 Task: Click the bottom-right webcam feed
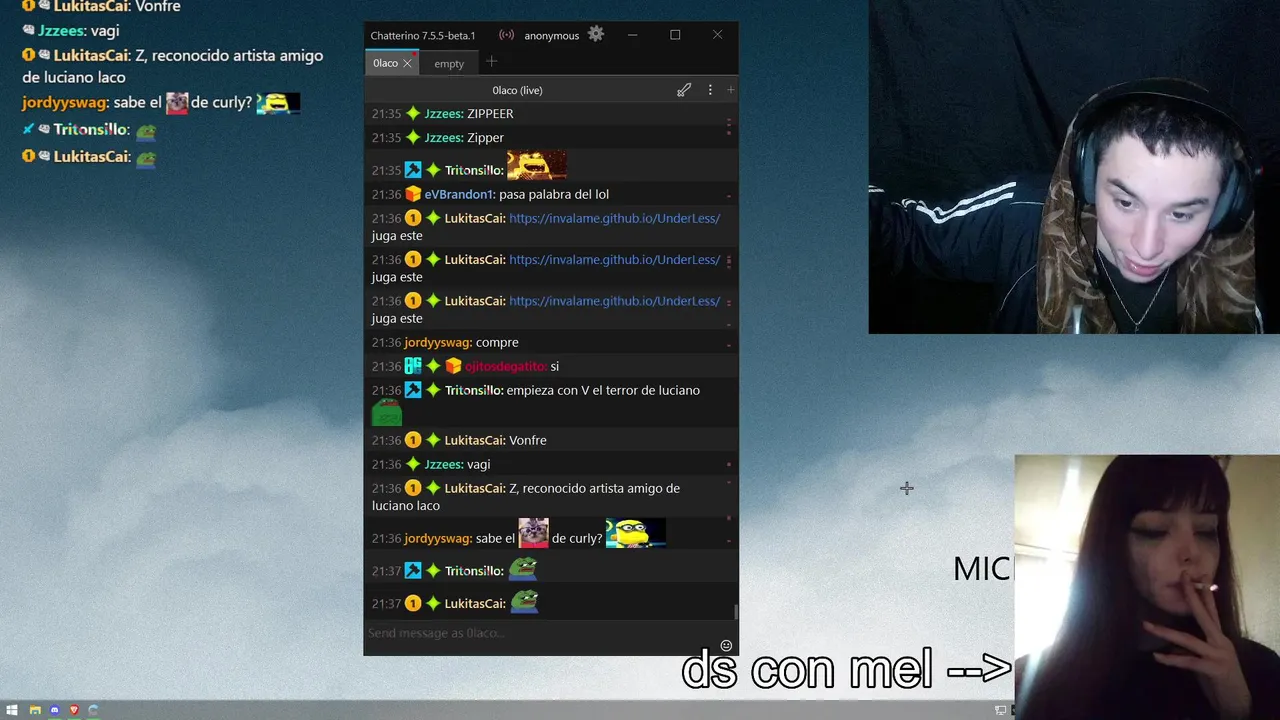[x=1147, y=587]
